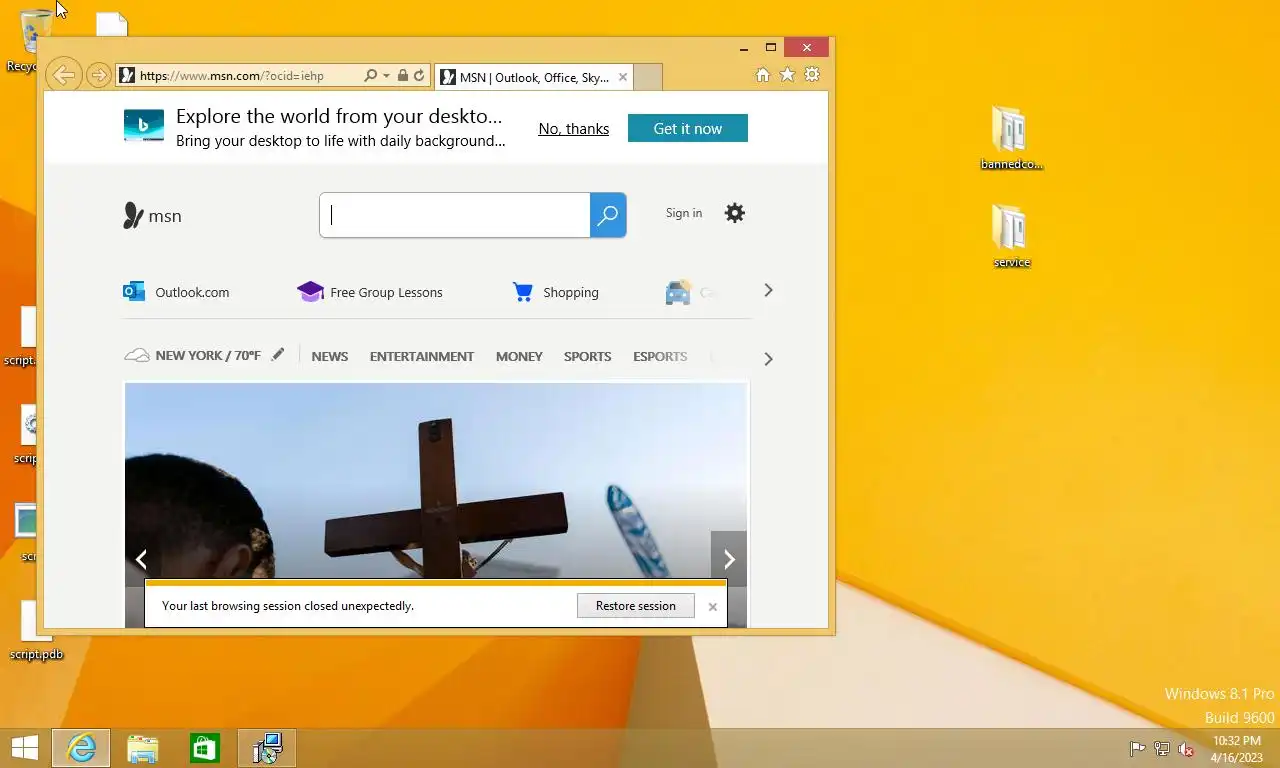
Task: Open File Explorer from the taskbar
Action: [x=143, y=748]
